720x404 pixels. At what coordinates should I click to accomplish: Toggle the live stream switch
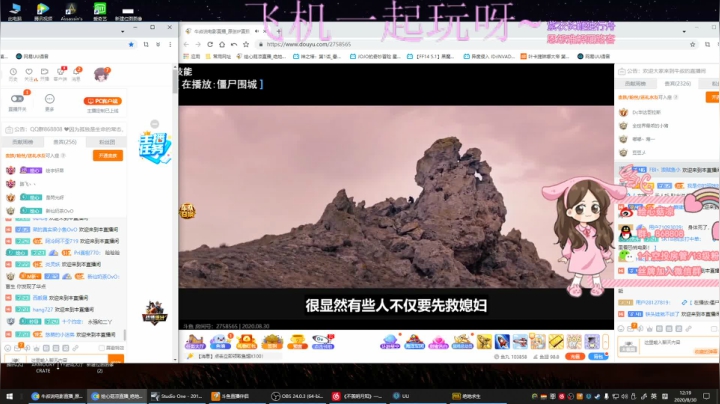pos(17,99)
